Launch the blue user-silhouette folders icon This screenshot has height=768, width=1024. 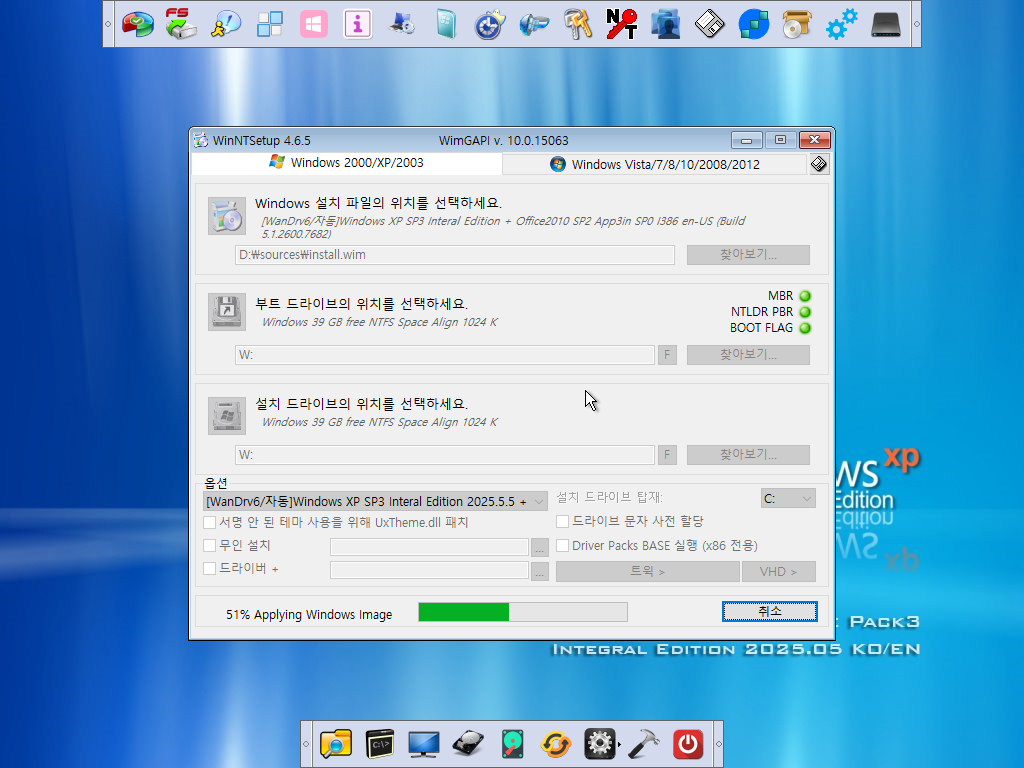tap(665, 24)
